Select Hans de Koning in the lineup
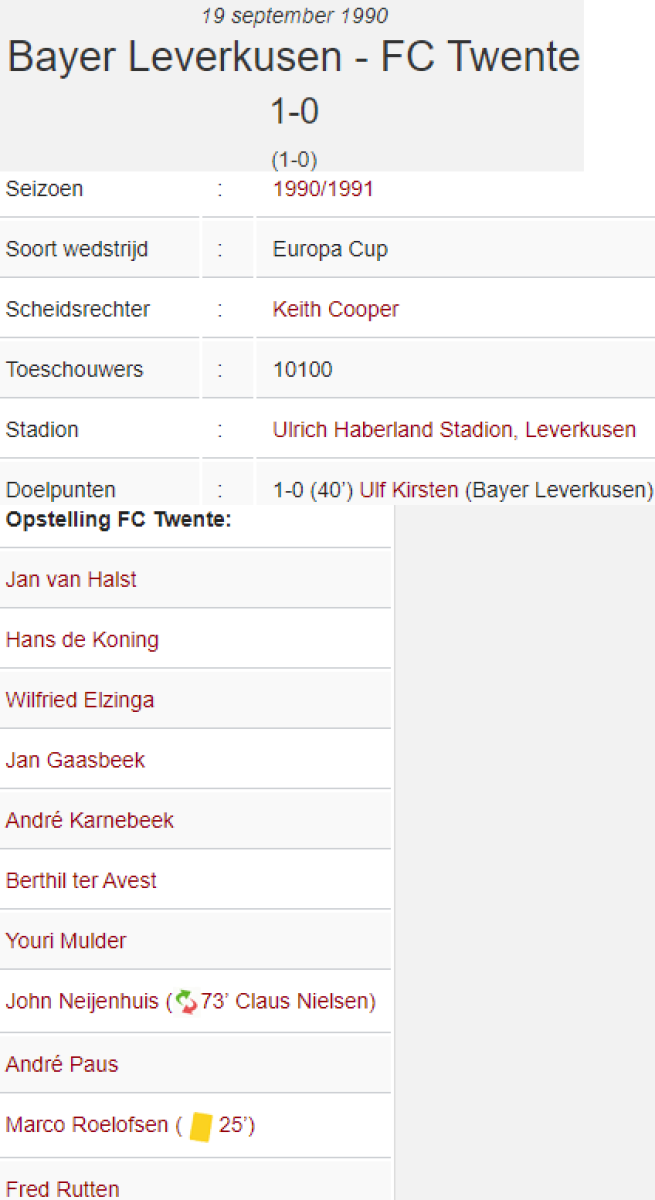655x1200 pixels. pos(82,640)
